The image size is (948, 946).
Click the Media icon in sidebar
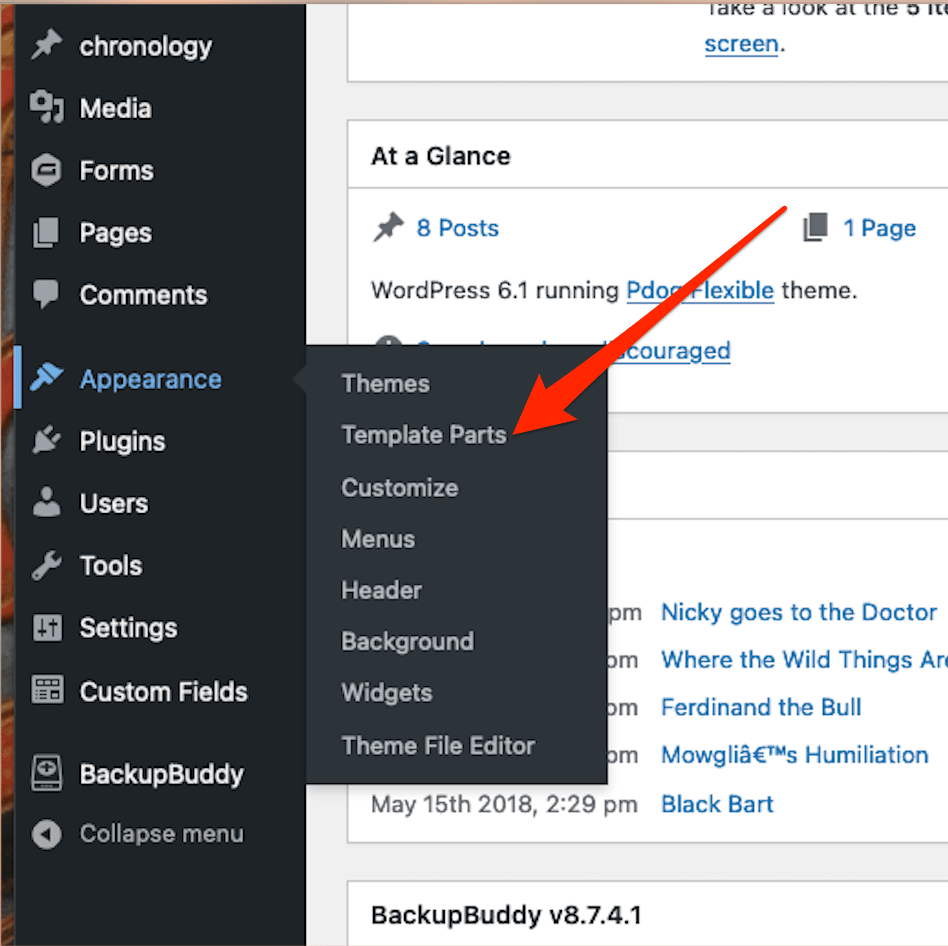tap(47, 108)
